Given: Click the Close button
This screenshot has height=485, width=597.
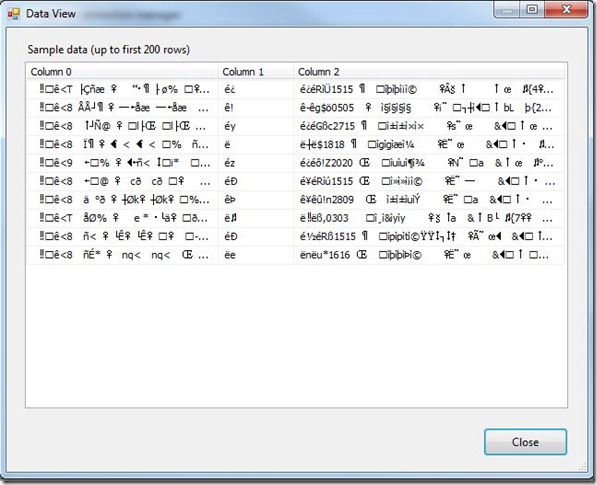Looking at the screenshot, I should (525, 442).
